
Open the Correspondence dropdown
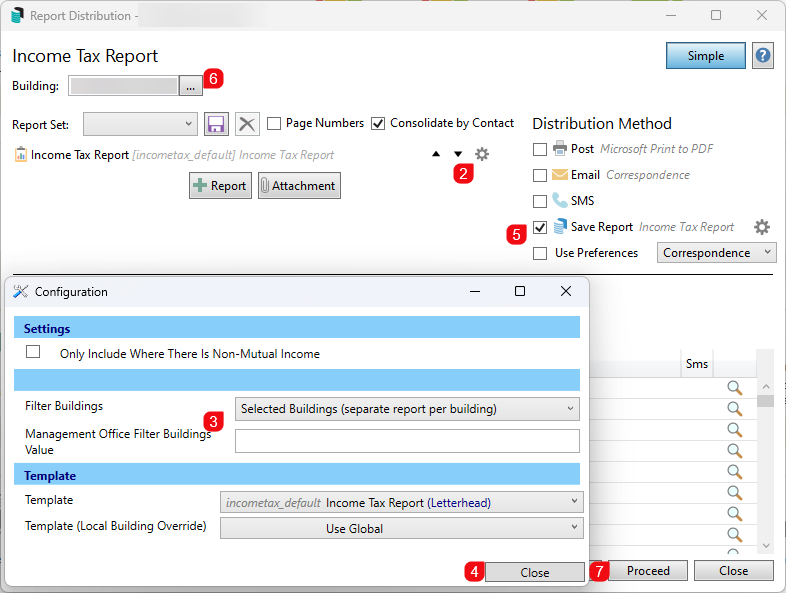click(716, 253)
